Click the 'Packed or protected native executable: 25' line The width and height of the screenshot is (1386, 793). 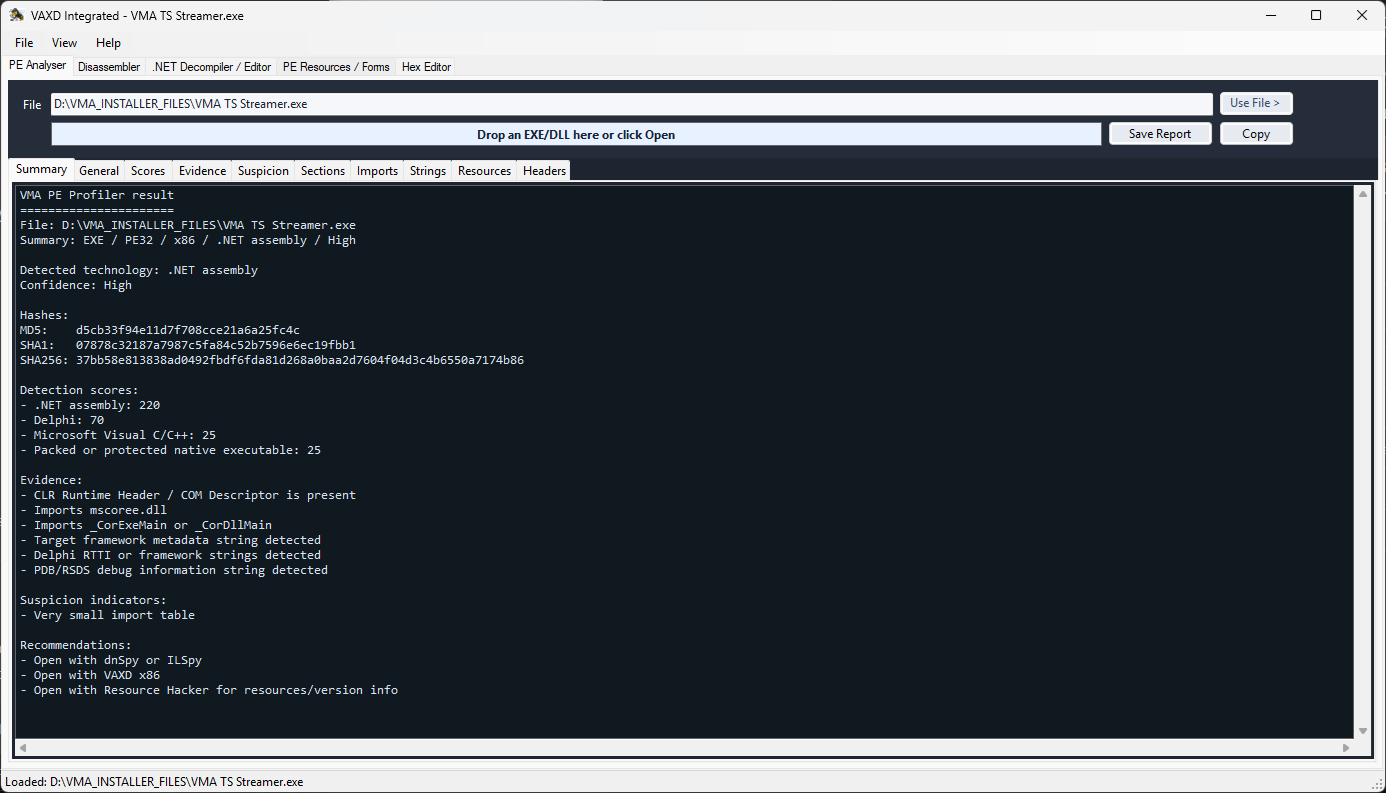(x=170, y=450)
